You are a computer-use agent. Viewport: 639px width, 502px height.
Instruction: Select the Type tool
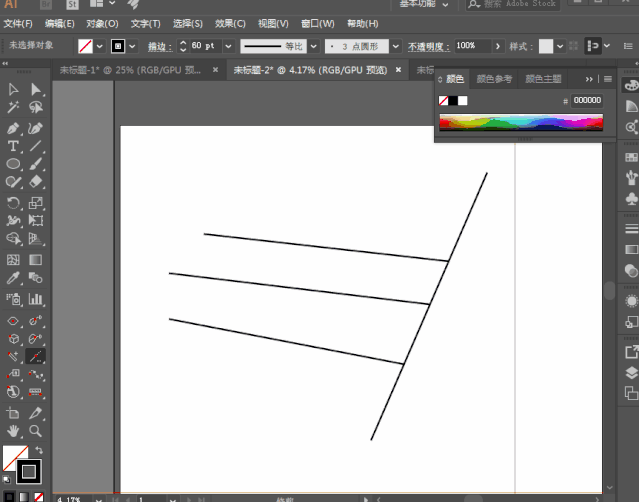[13, 146]
